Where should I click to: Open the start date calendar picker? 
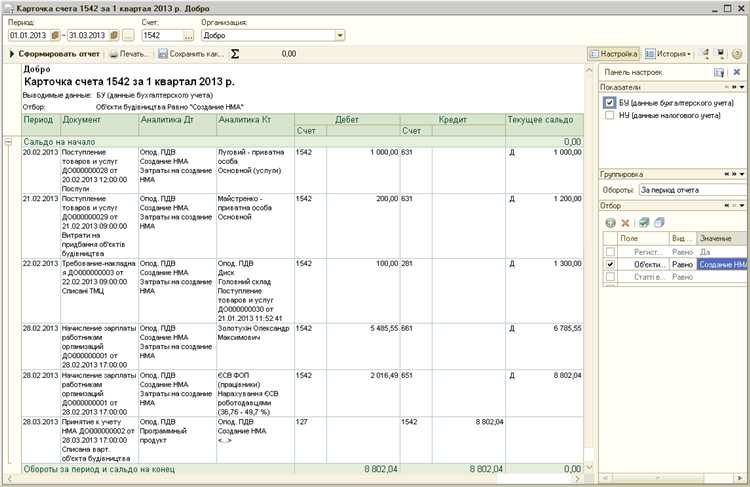point(57,35)
